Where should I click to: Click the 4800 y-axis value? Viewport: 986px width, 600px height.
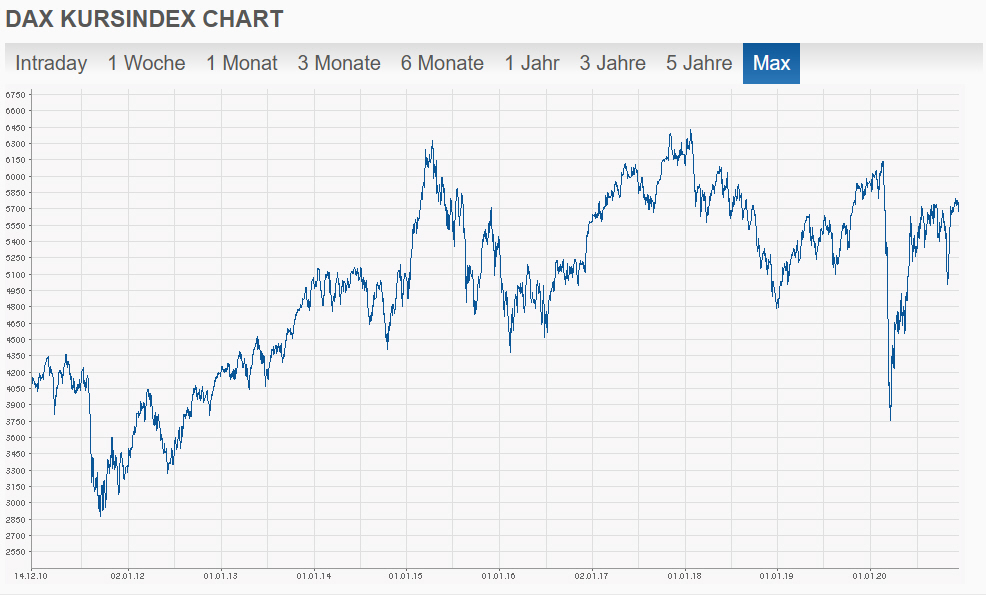click(x=16, y=307)
